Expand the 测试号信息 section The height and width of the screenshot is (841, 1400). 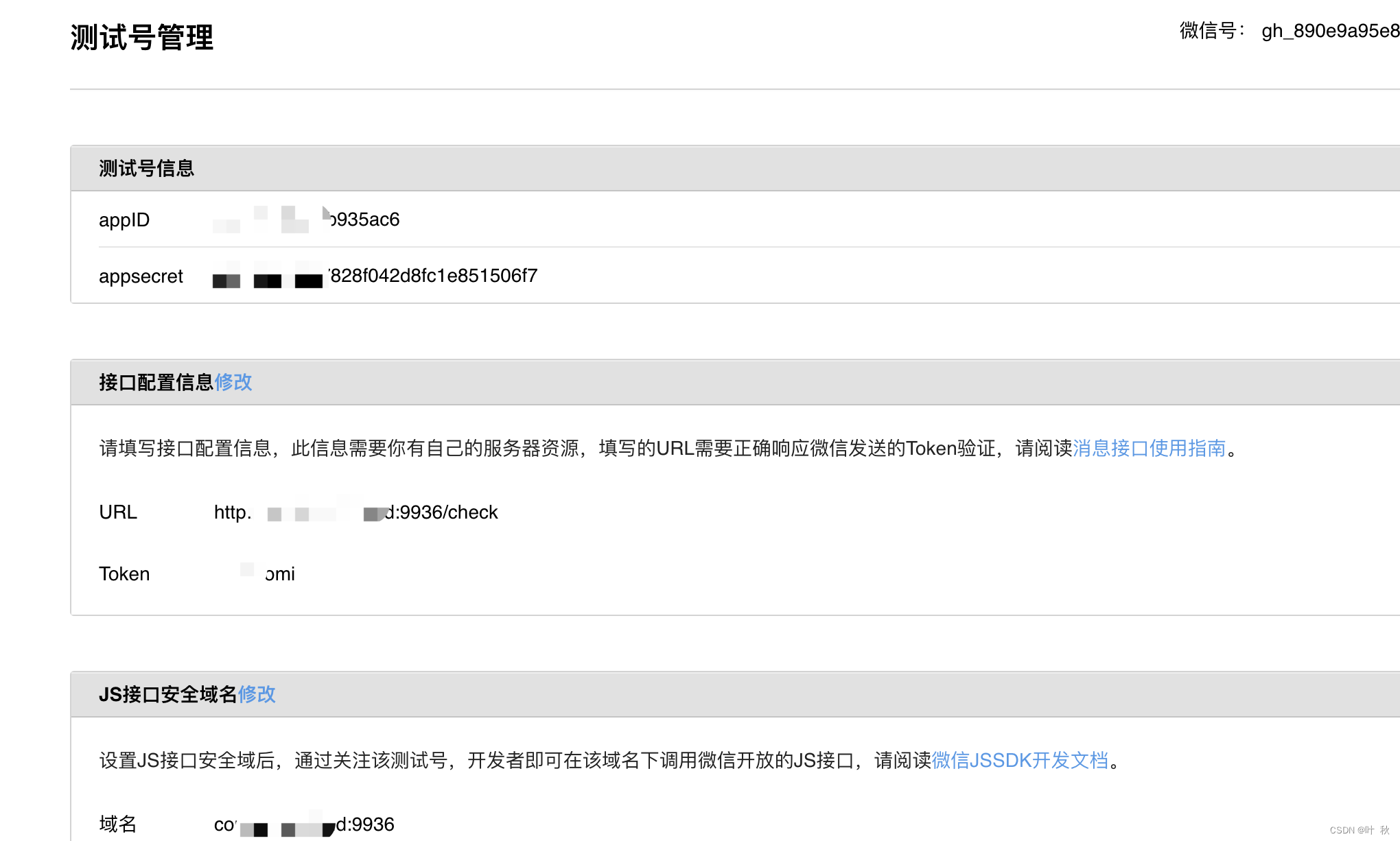coord(147,168)
